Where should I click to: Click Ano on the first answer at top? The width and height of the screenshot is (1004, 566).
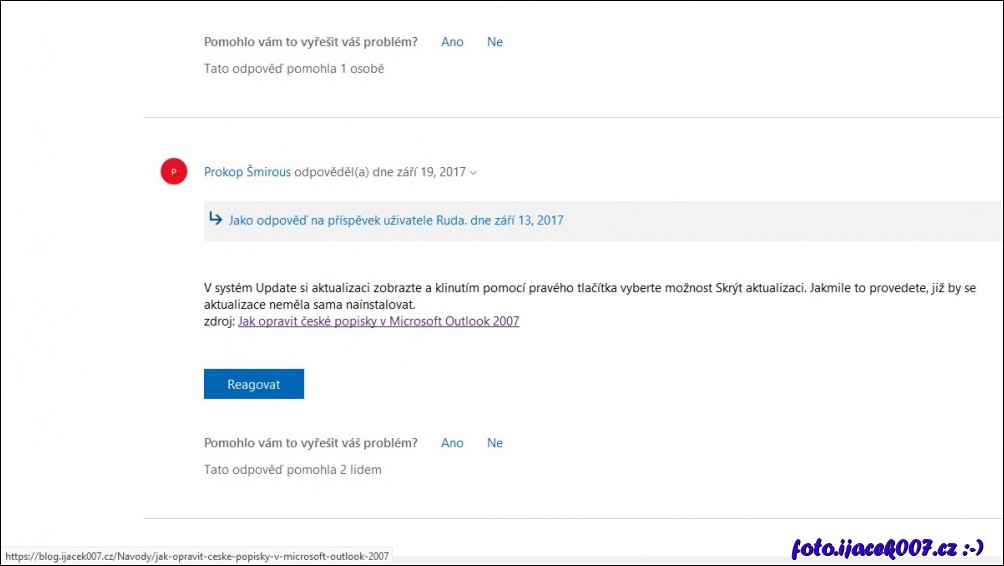[x=452, y=42]
